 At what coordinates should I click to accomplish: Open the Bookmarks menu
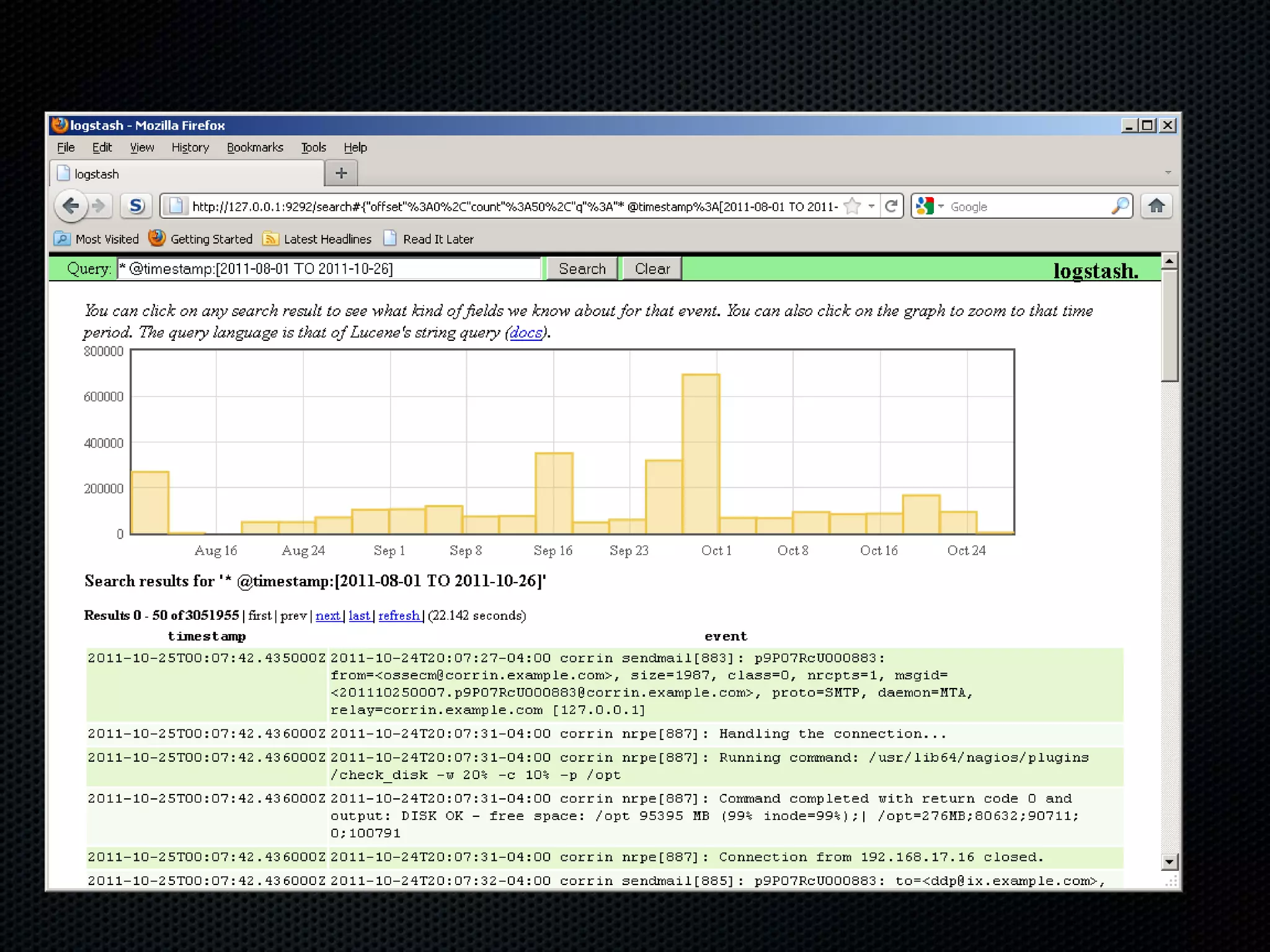[x=254, y=148]
